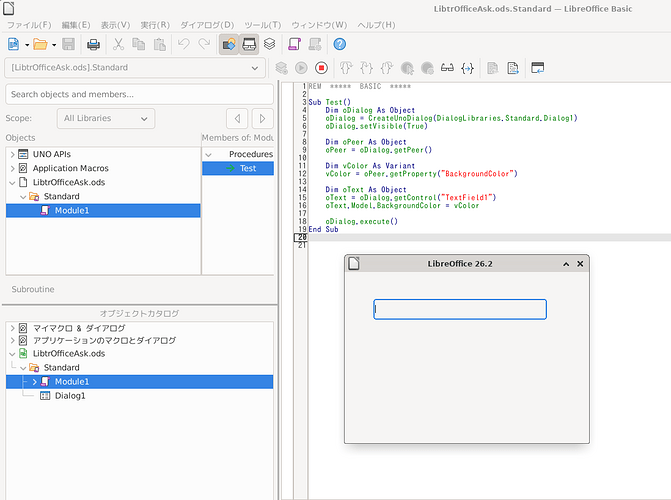Viewport: 671px width, 500px height.
Task: Select Dialog1 in the object catalog
Action: pyautogui.click(x=69, y=396)
